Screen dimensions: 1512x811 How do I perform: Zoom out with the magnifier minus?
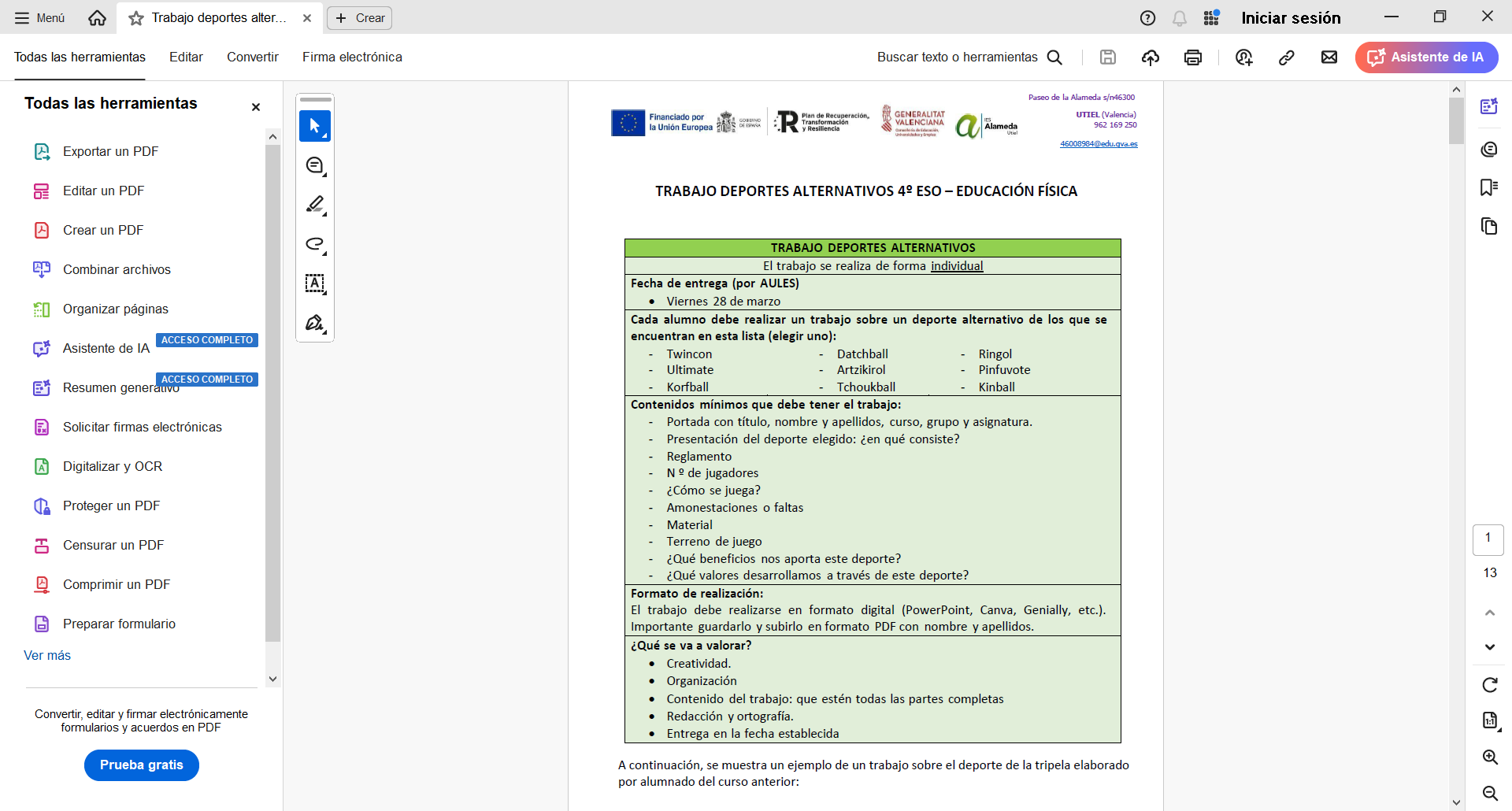[1489, 793]
